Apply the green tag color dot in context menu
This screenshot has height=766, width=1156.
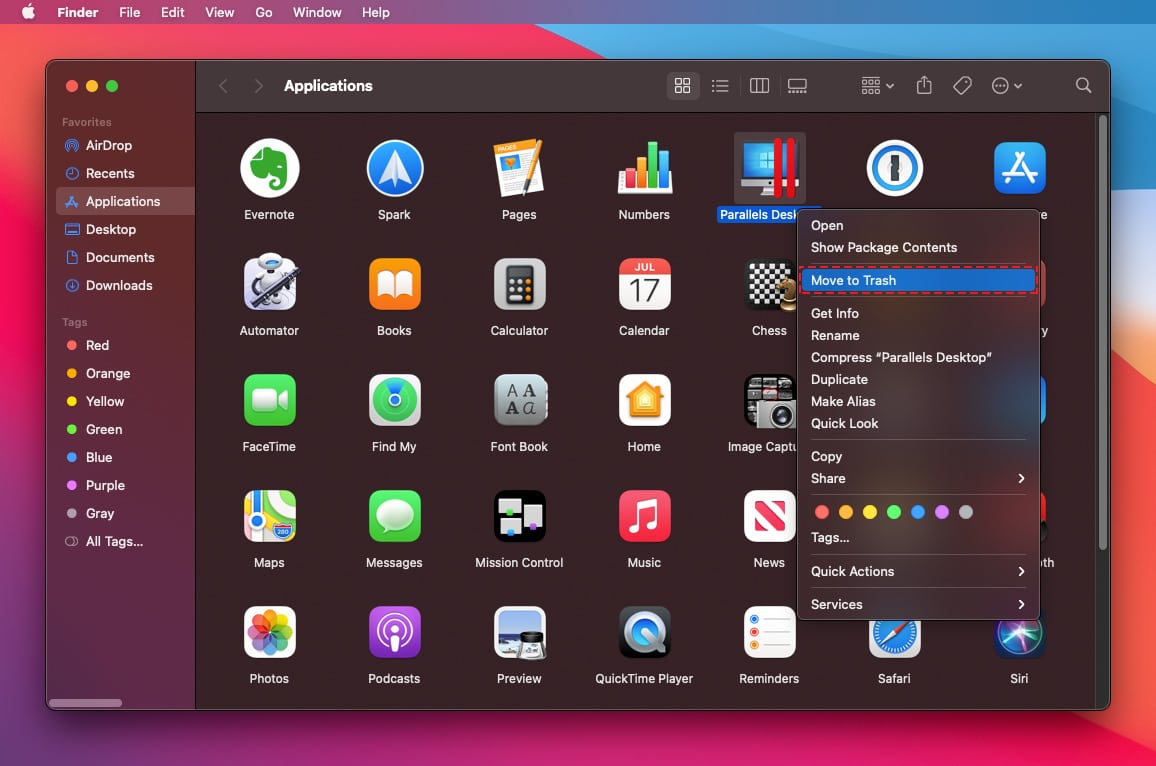pyautogui.click(x=894, y=512)
